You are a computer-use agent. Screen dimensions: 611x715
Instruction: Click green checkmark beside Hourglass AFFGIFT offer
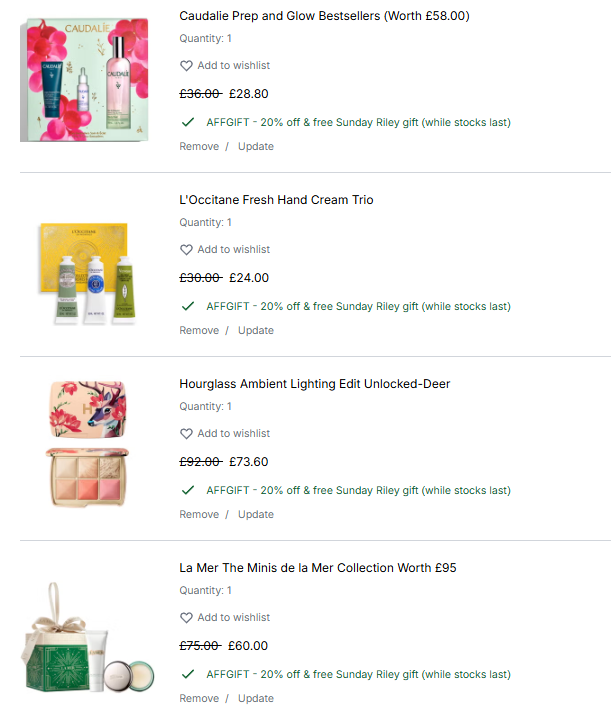pos(188,490)
